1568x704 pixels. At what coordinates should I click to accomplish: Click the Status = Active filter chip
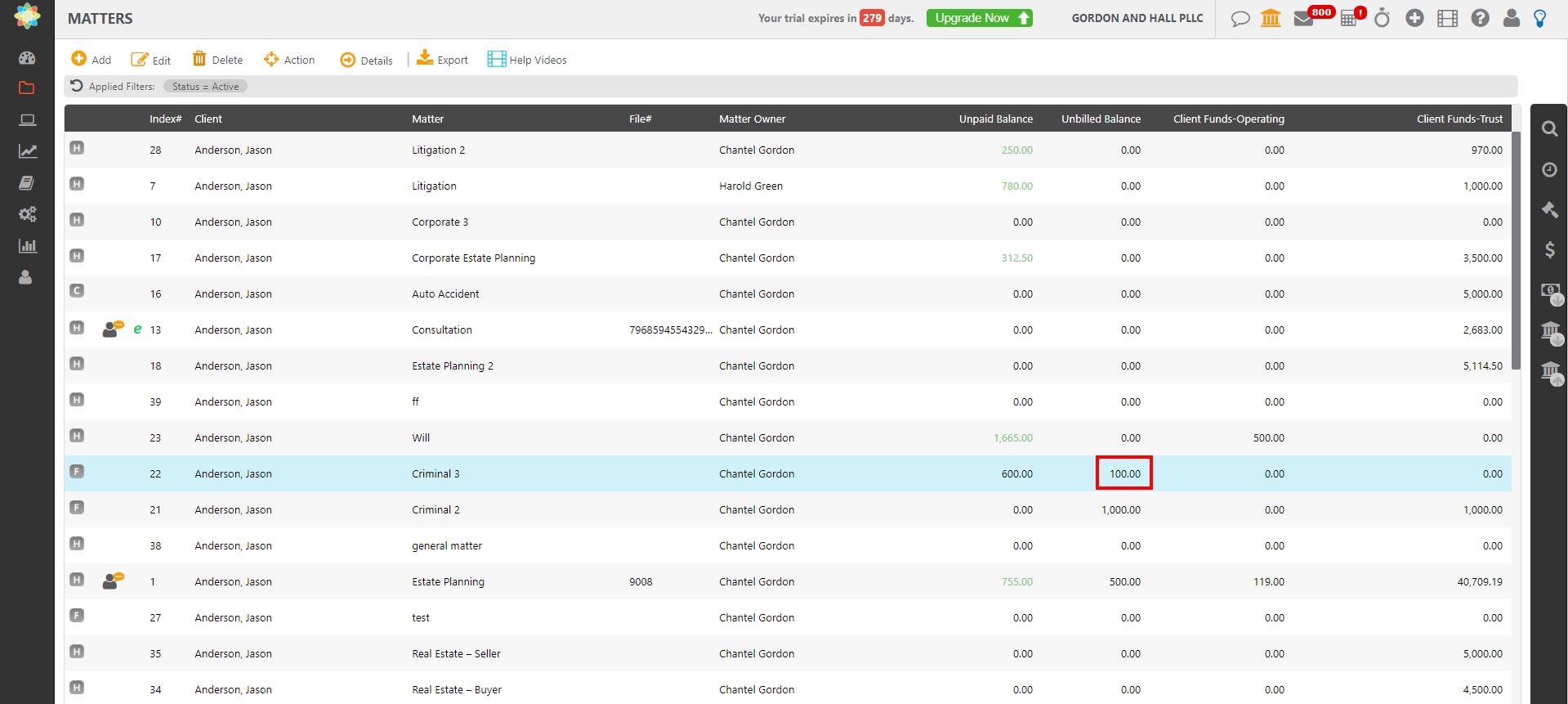tap(205, 87)
